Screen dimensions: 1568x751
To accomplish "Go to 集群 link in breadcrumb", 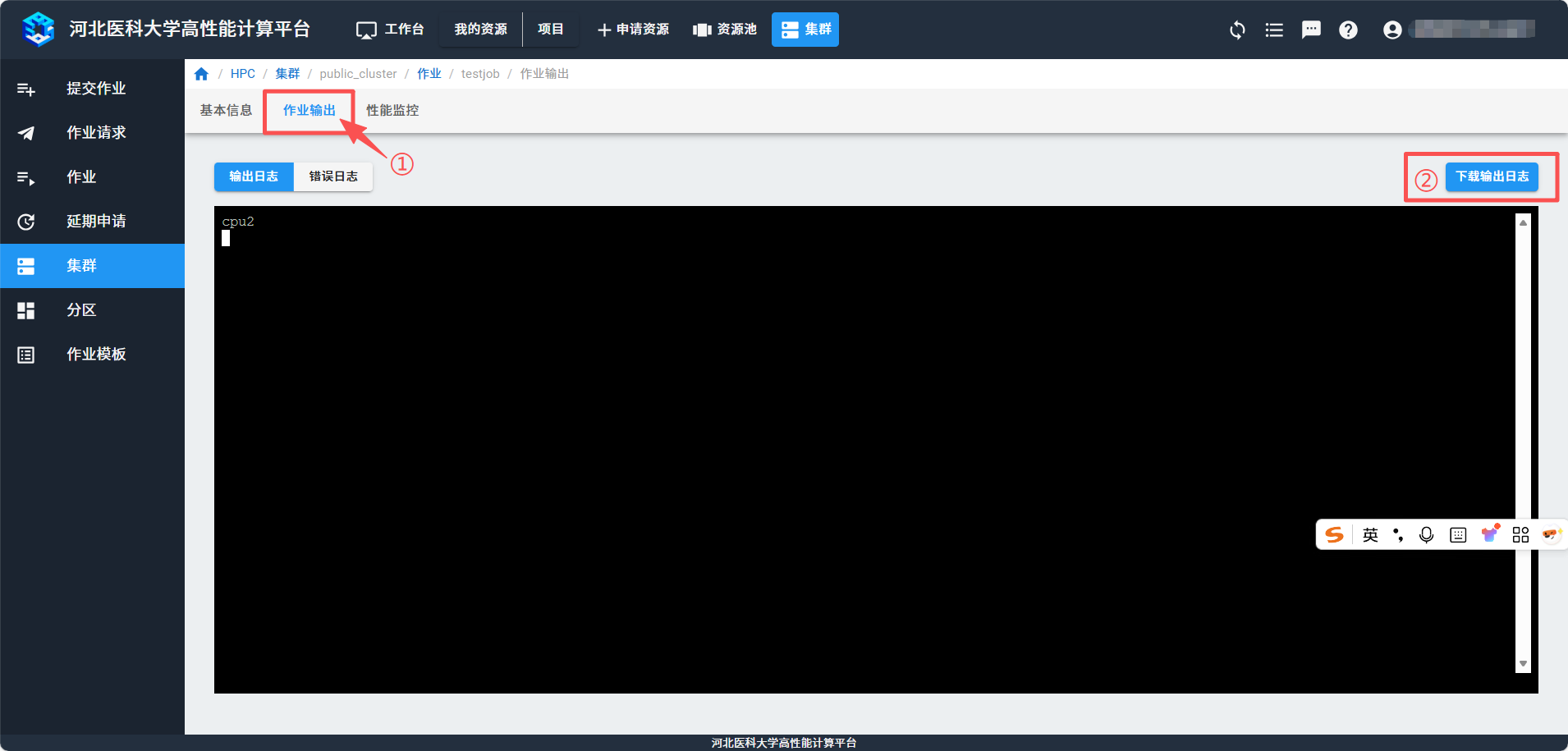I will click(287, 74).
